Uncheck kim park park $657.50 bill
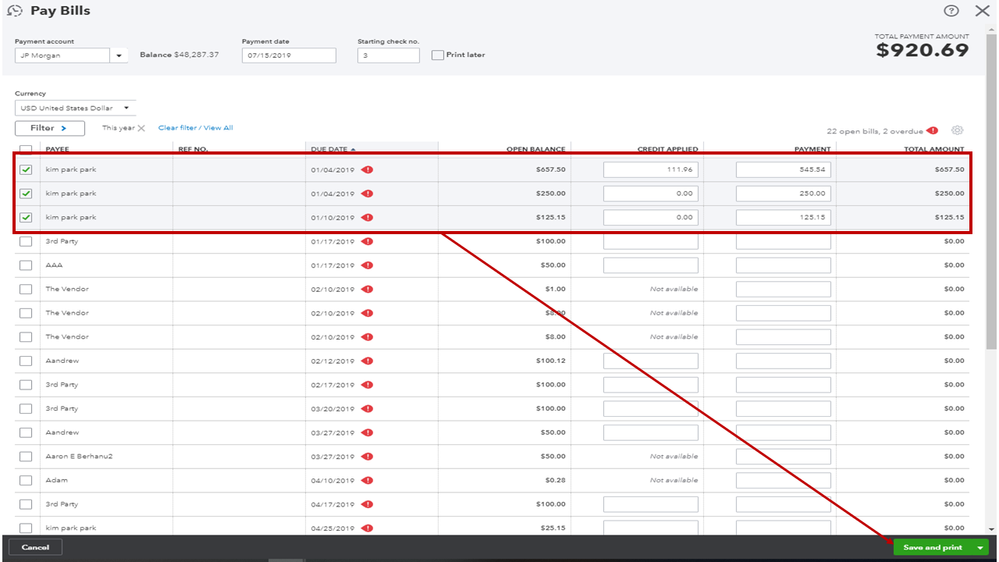 point(25,169)
